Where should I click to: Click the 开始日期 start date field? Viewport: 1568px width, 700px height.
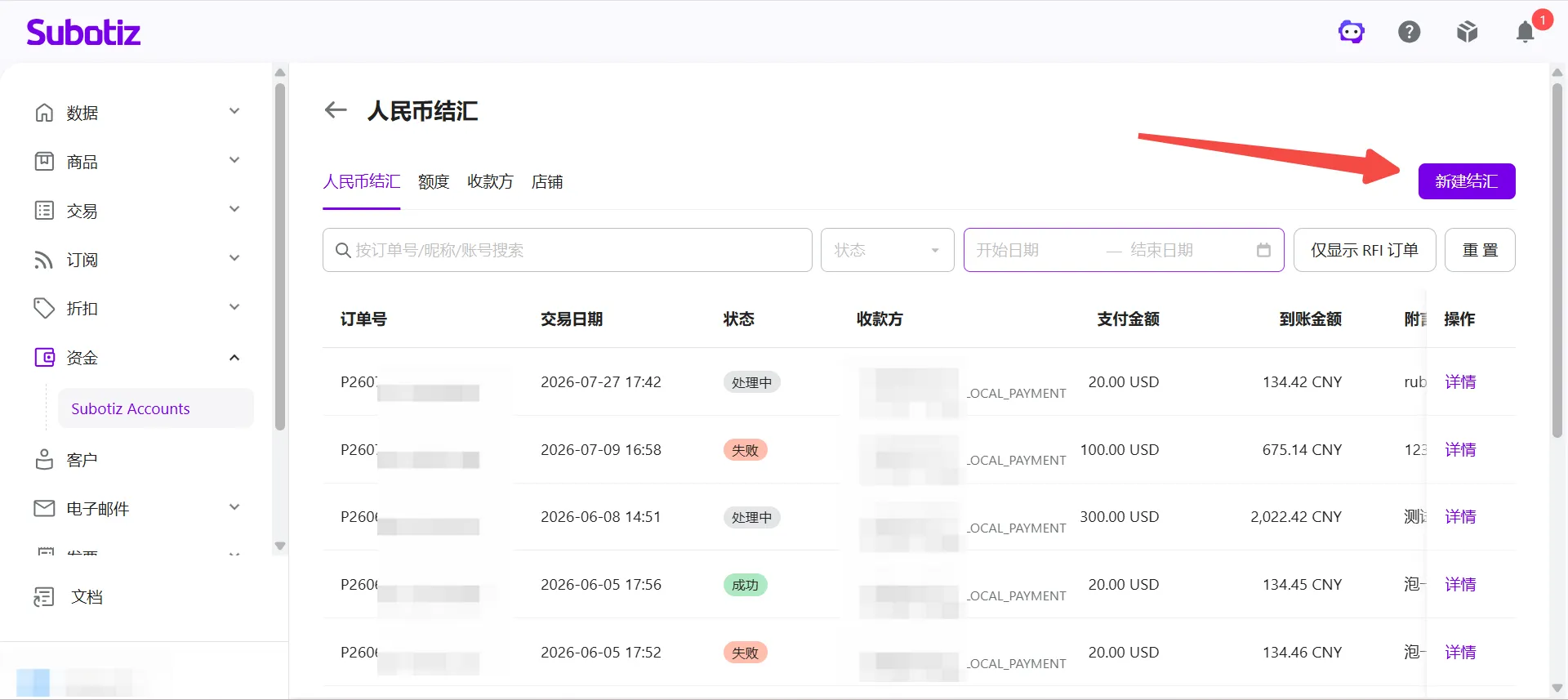click(x=1033, y=250)
